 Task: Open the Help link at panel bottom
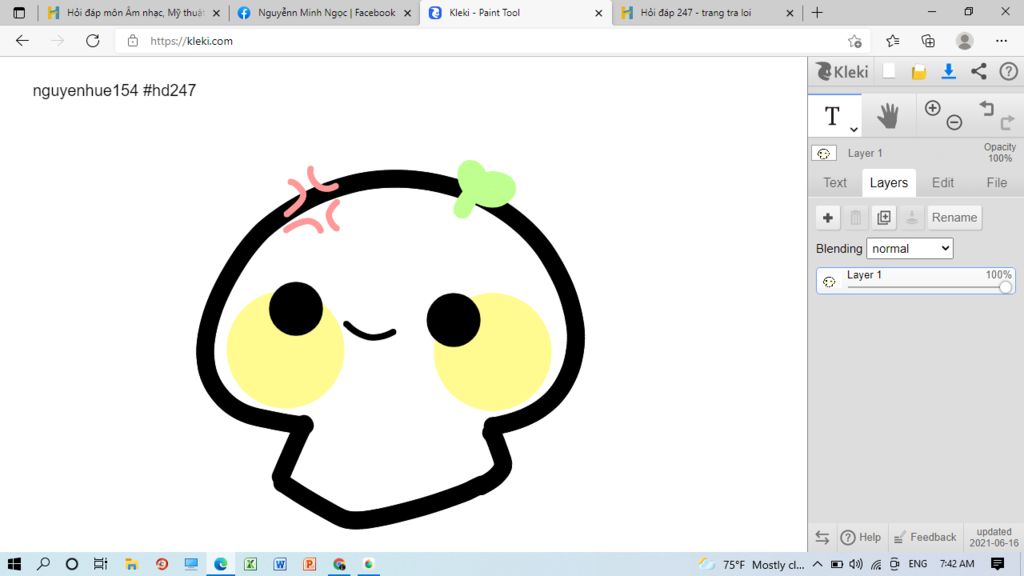(861, 537)
